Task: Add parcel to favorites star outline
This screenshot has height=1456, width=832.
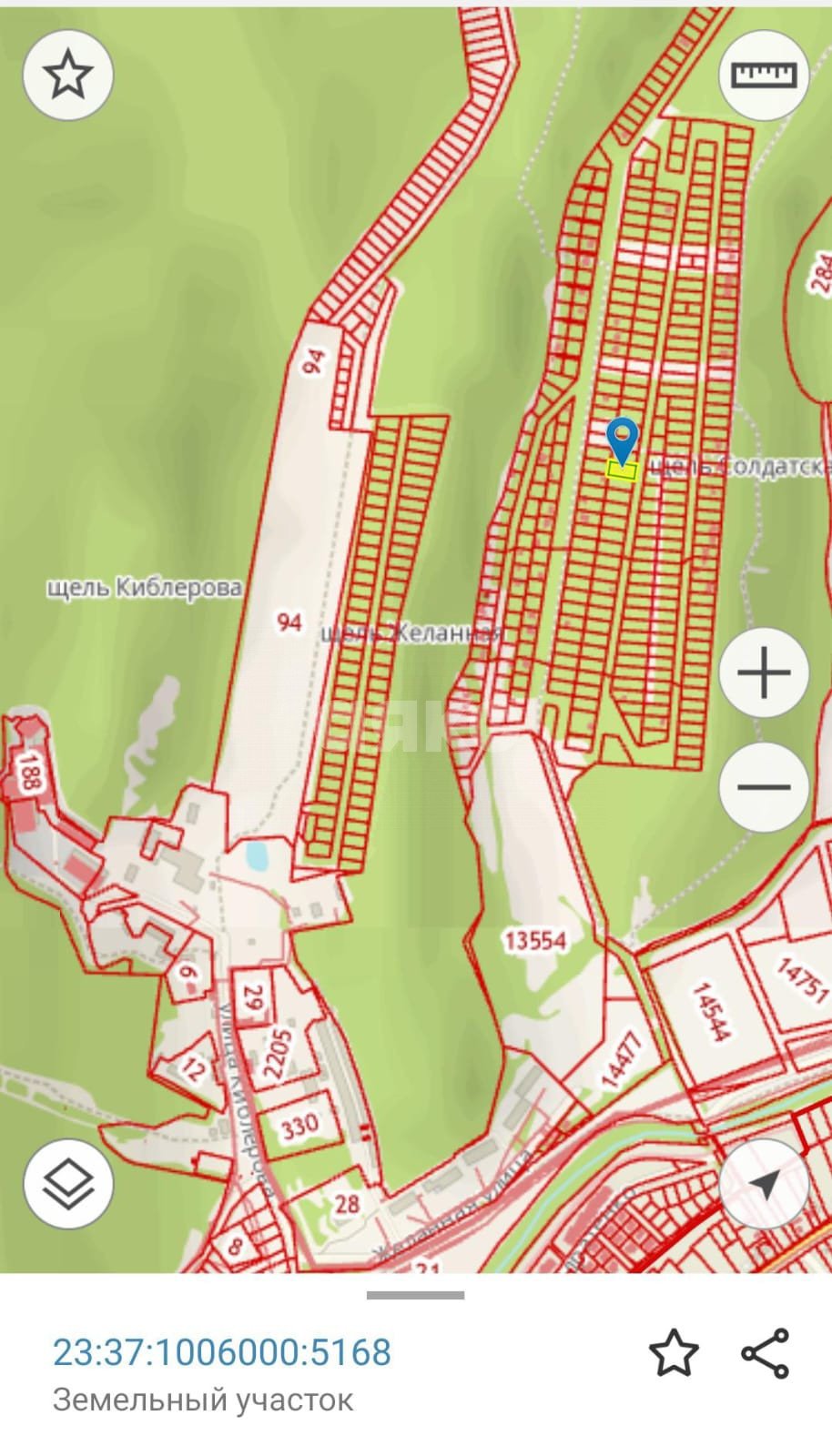Action: tap(674, 1352)
